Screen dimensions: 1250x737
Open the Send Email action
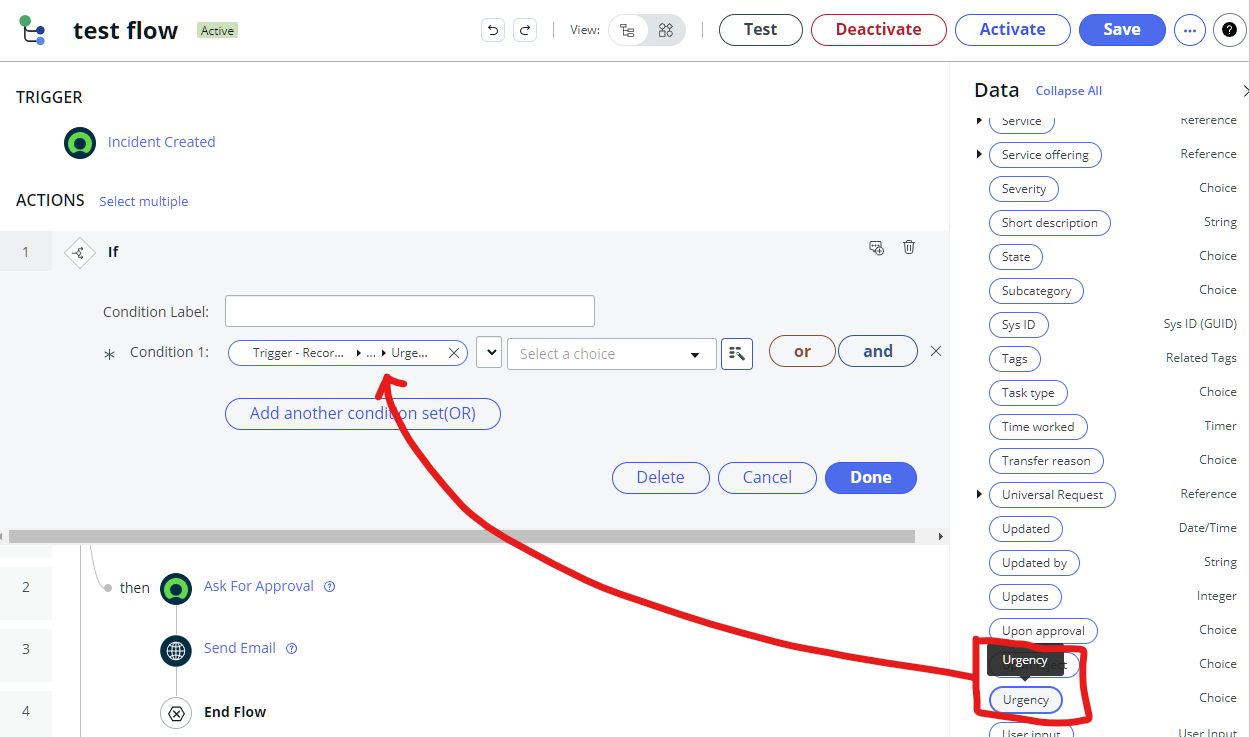(240, 648)
